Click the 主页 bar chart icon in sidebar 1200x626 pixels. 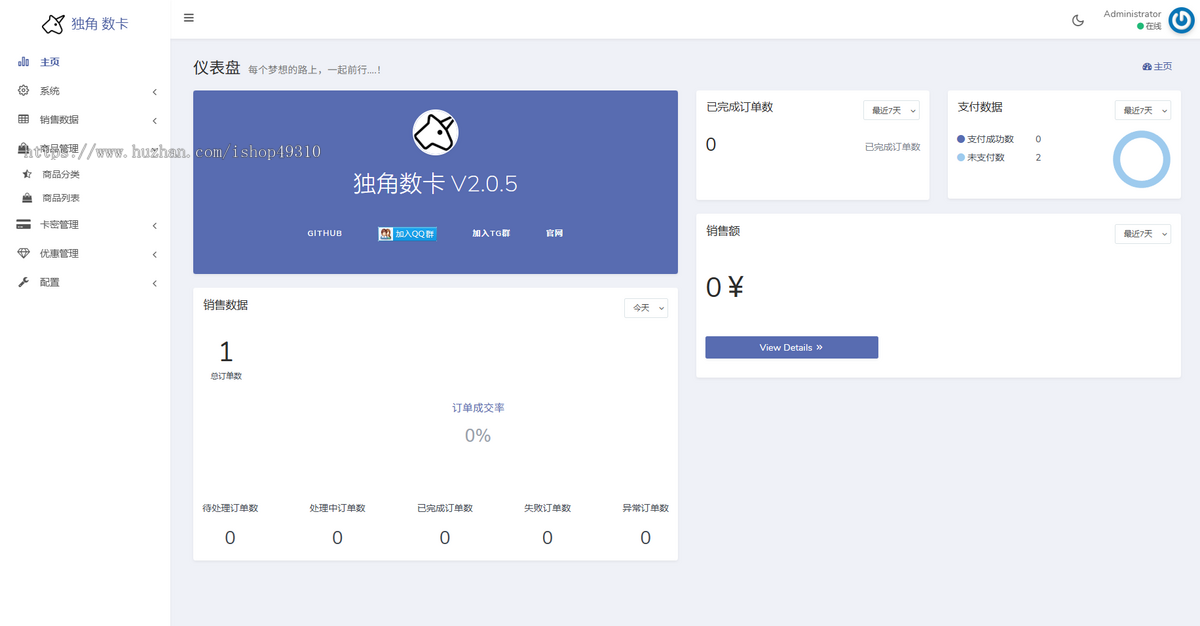click(23, 62)
